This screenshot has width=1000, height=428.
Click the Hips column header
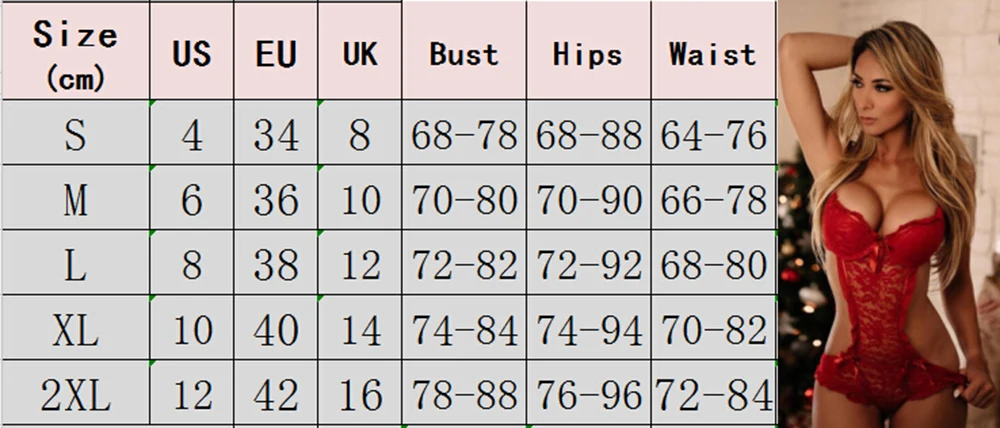pyautogui.click(x=588, y=51)
